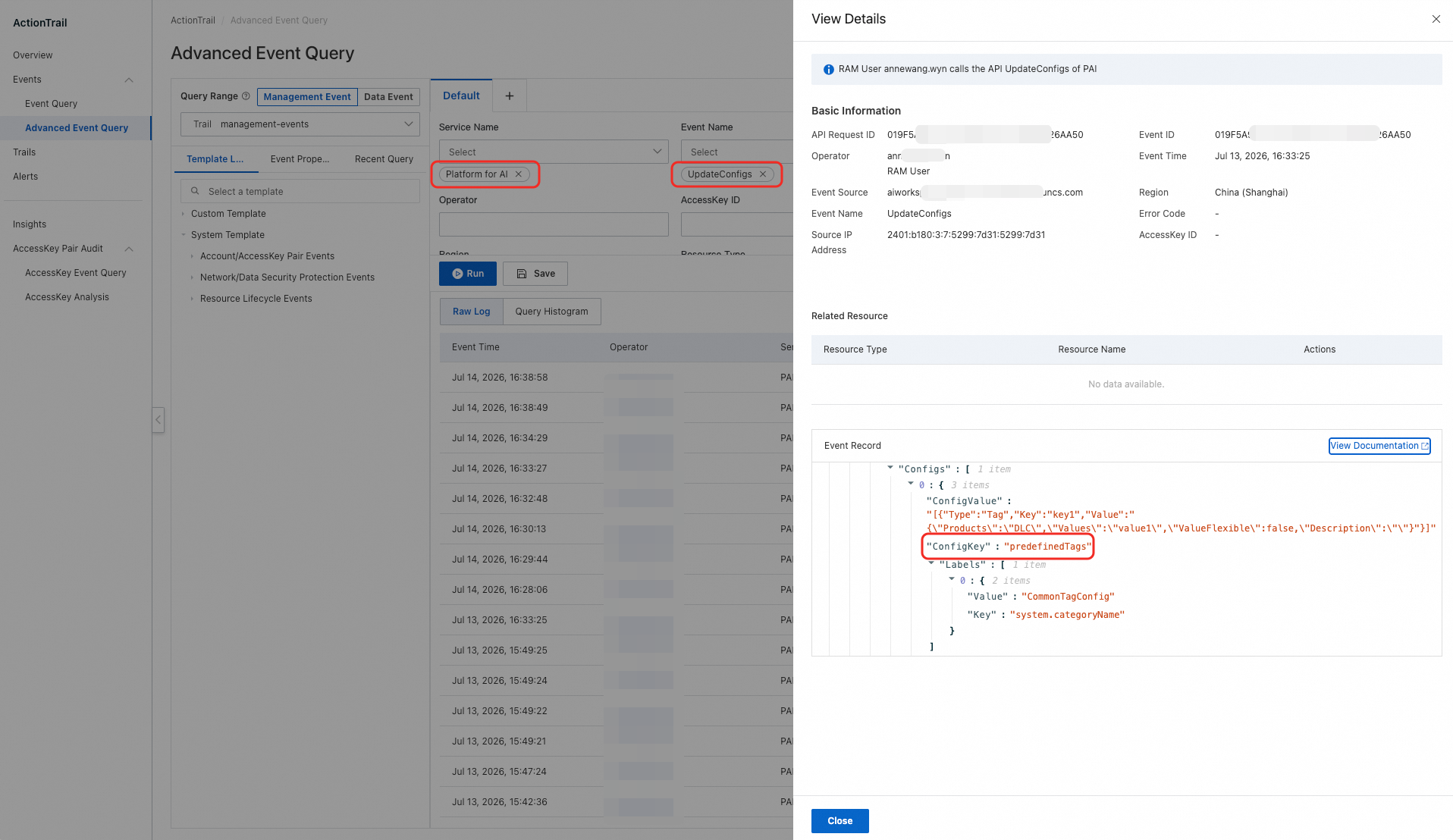Click the Operator input field

click(x=554, y=224)
